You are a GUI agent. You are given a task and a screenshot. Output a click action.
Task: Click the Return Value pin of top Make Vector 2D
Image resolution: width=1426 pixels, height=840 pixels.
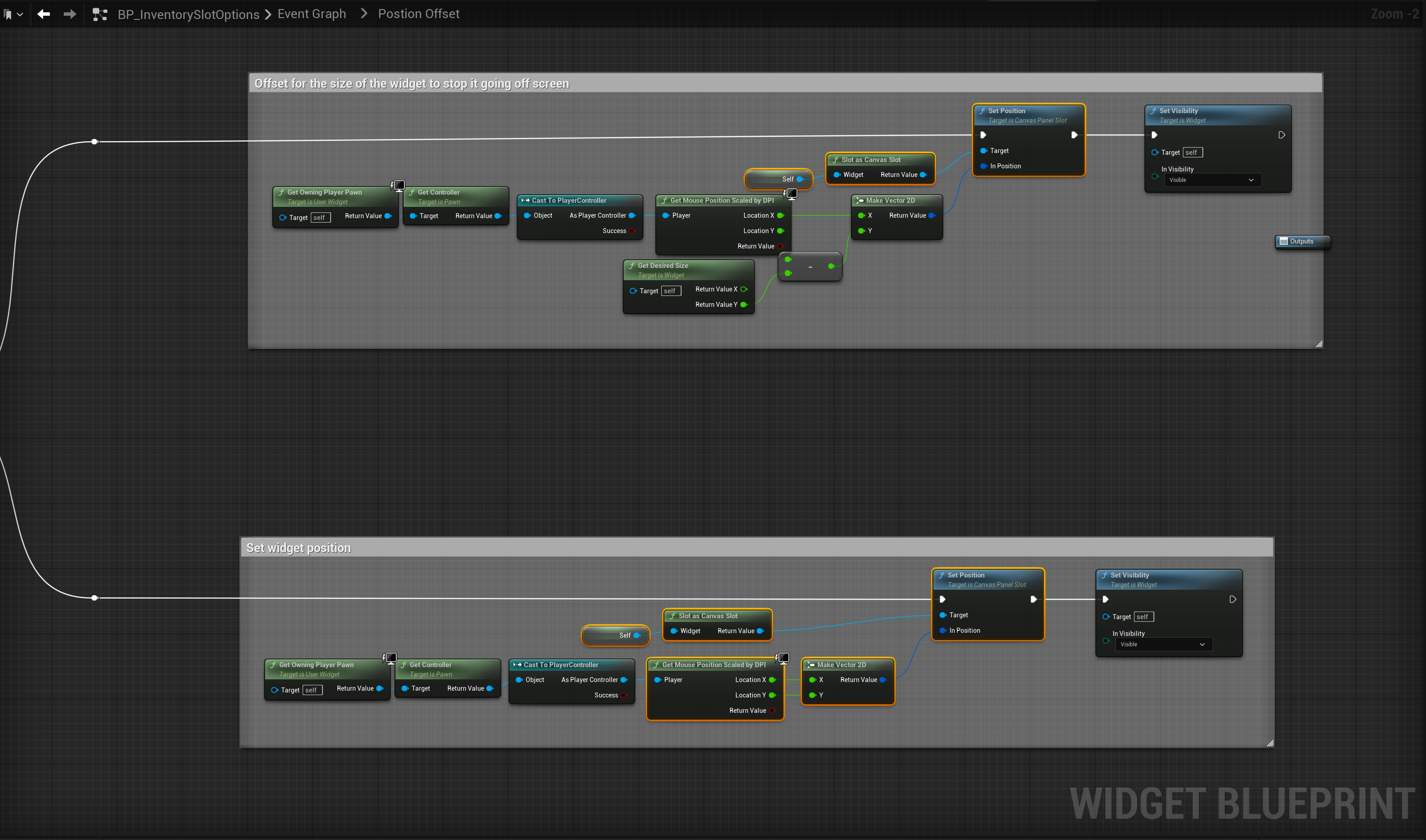point(931,216)
